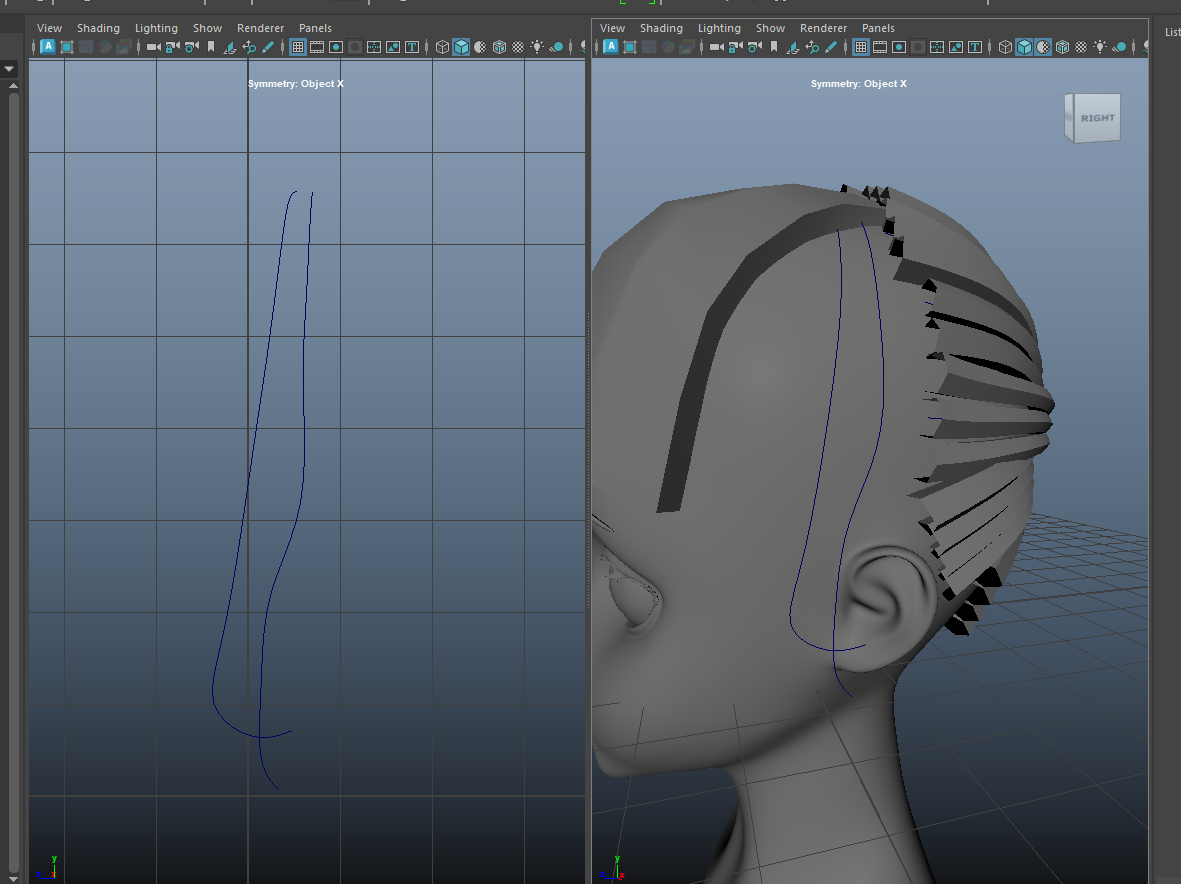Image resolution: width=1181 pixels, height=884 pixels.
Task: Click Textured checker icon in left panel toolbar
Action: 518,47
